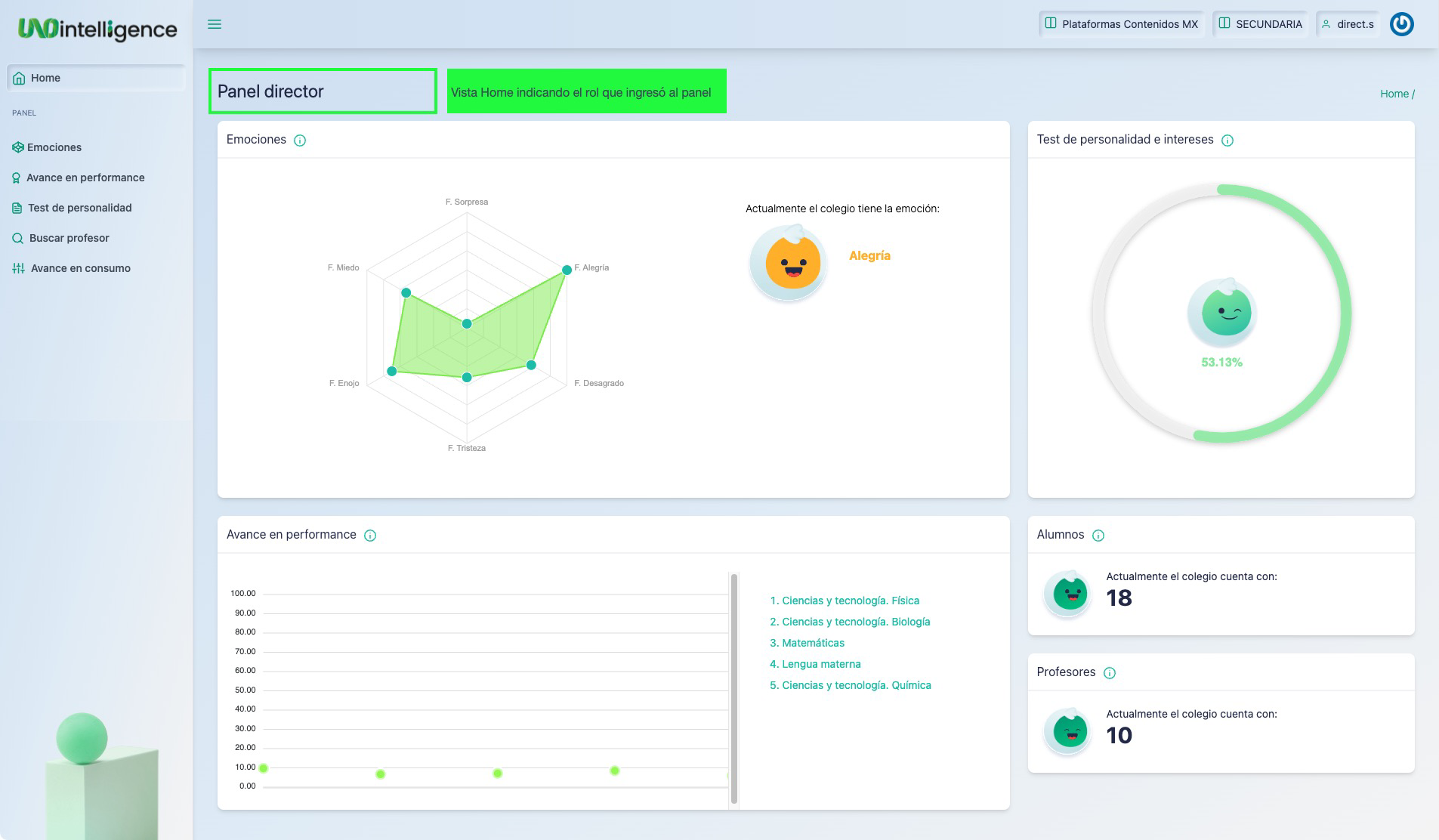The width and height of the screenshot is (1439, 840).
Task: Open the direct.s user menu
Action: pos(1348,24)
